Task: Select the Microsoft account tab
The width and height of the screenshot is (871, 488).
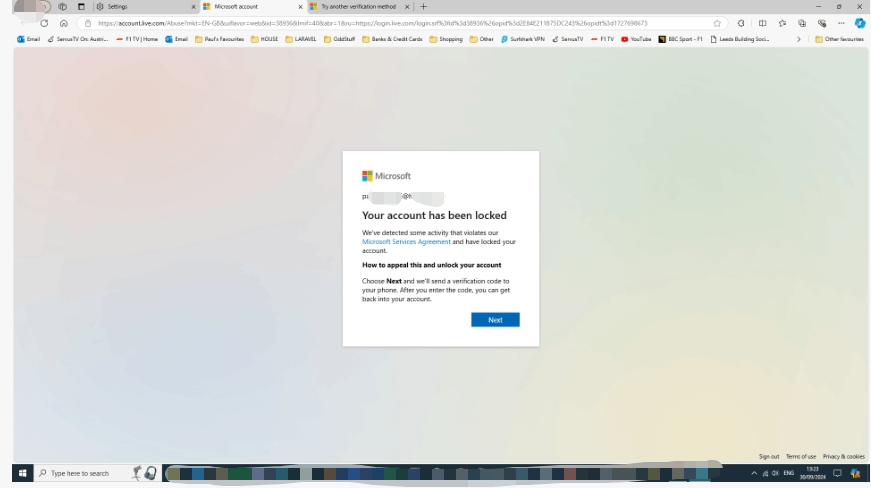Action: 252,7
